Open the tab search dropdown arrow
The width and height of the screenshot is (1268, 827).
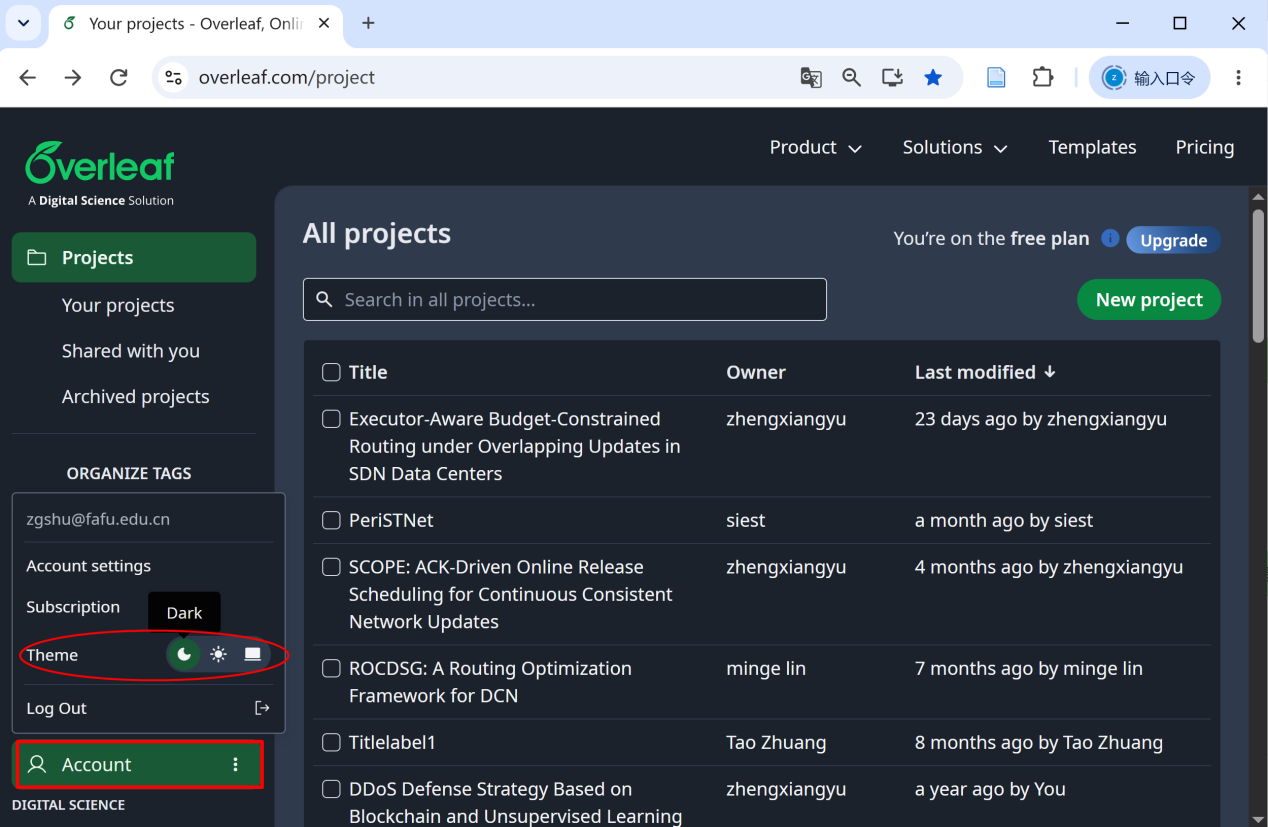point(24,23)
